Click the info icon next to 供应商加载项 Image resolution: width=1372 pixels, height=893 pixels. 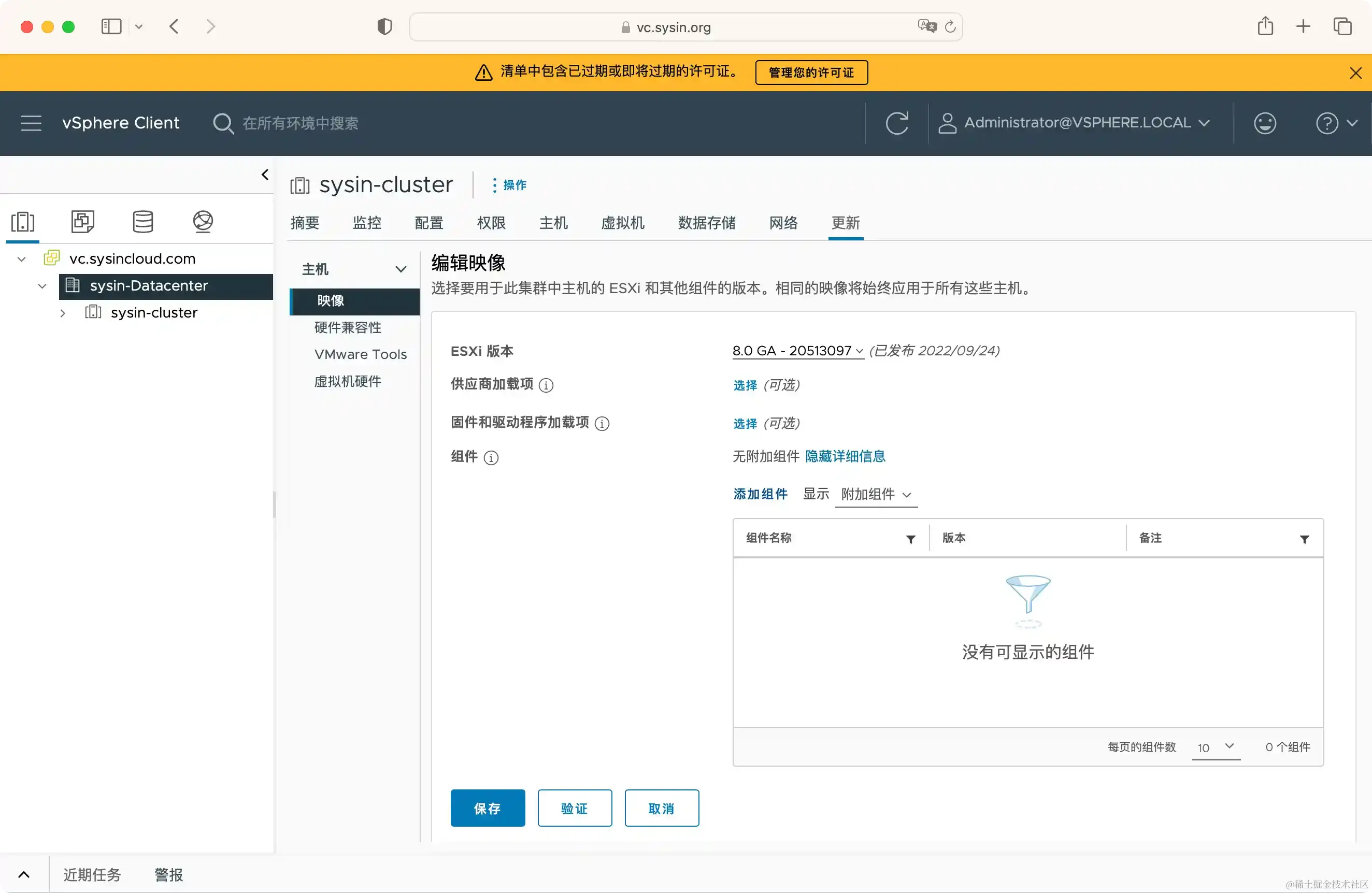(546, 385)
